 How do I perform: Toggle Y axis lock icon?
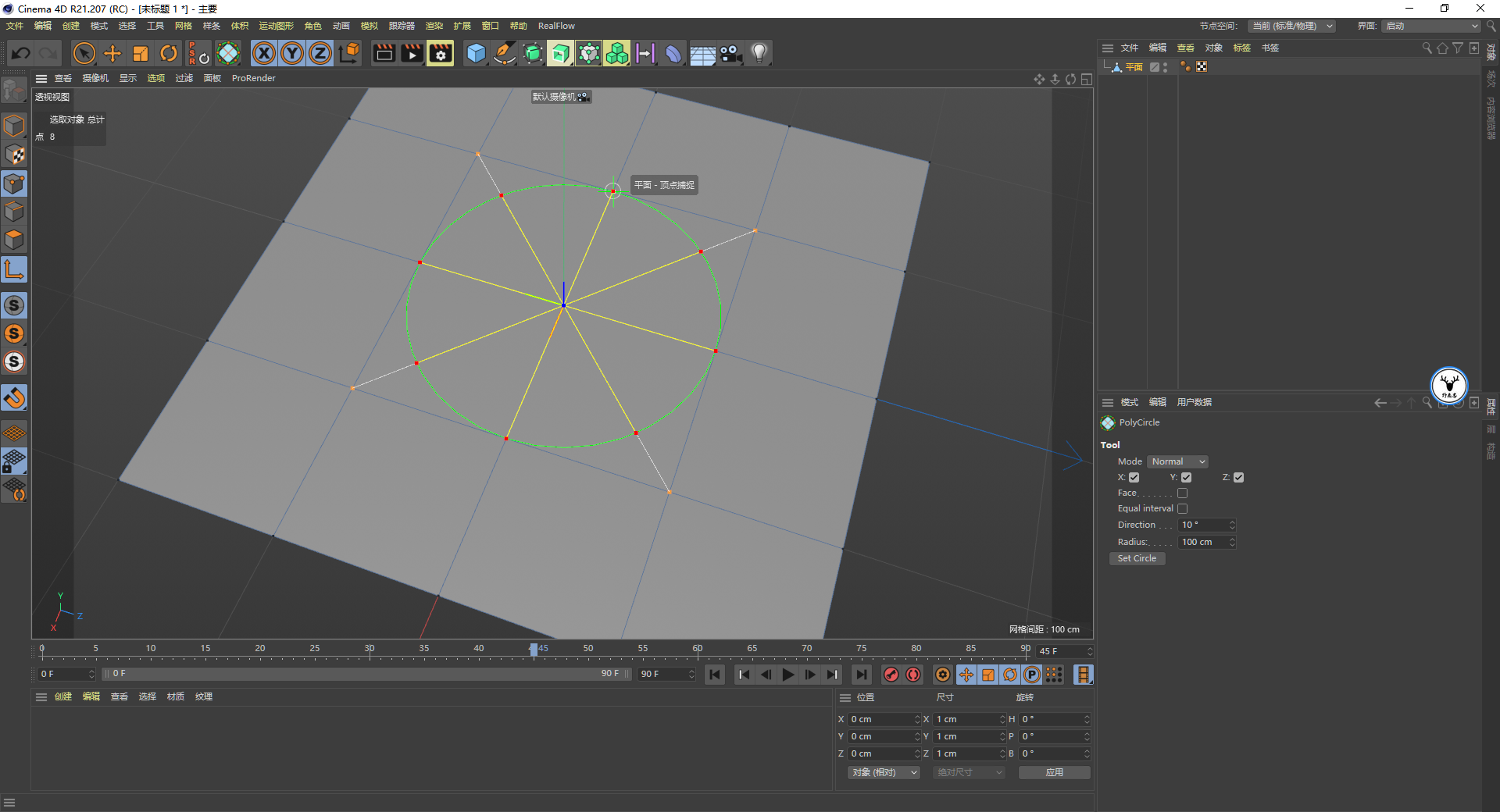(292, 53)
